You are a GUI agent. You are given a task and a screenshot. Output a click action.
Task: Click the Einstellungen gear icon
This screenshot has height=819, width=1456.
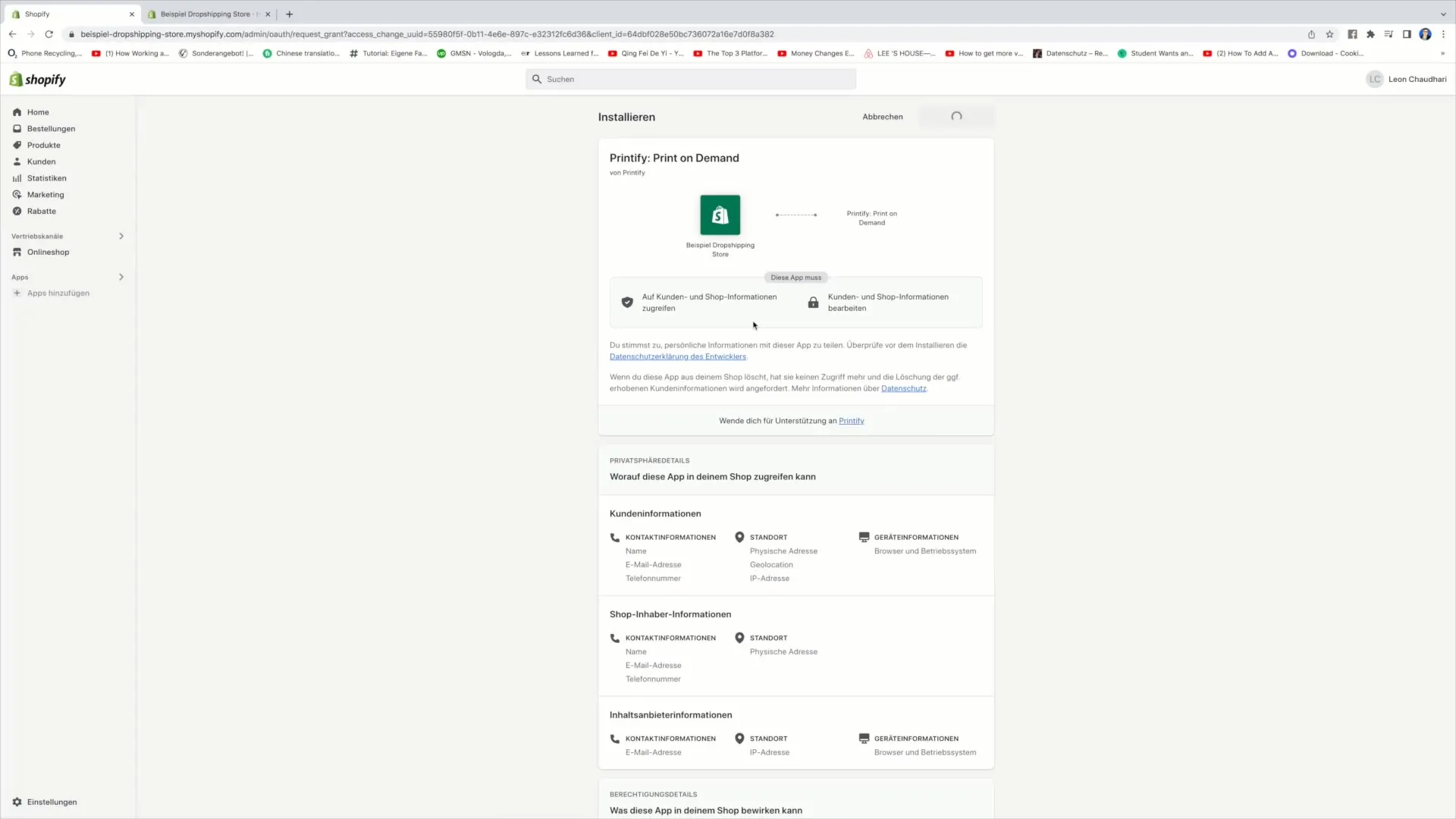(18, 801)
